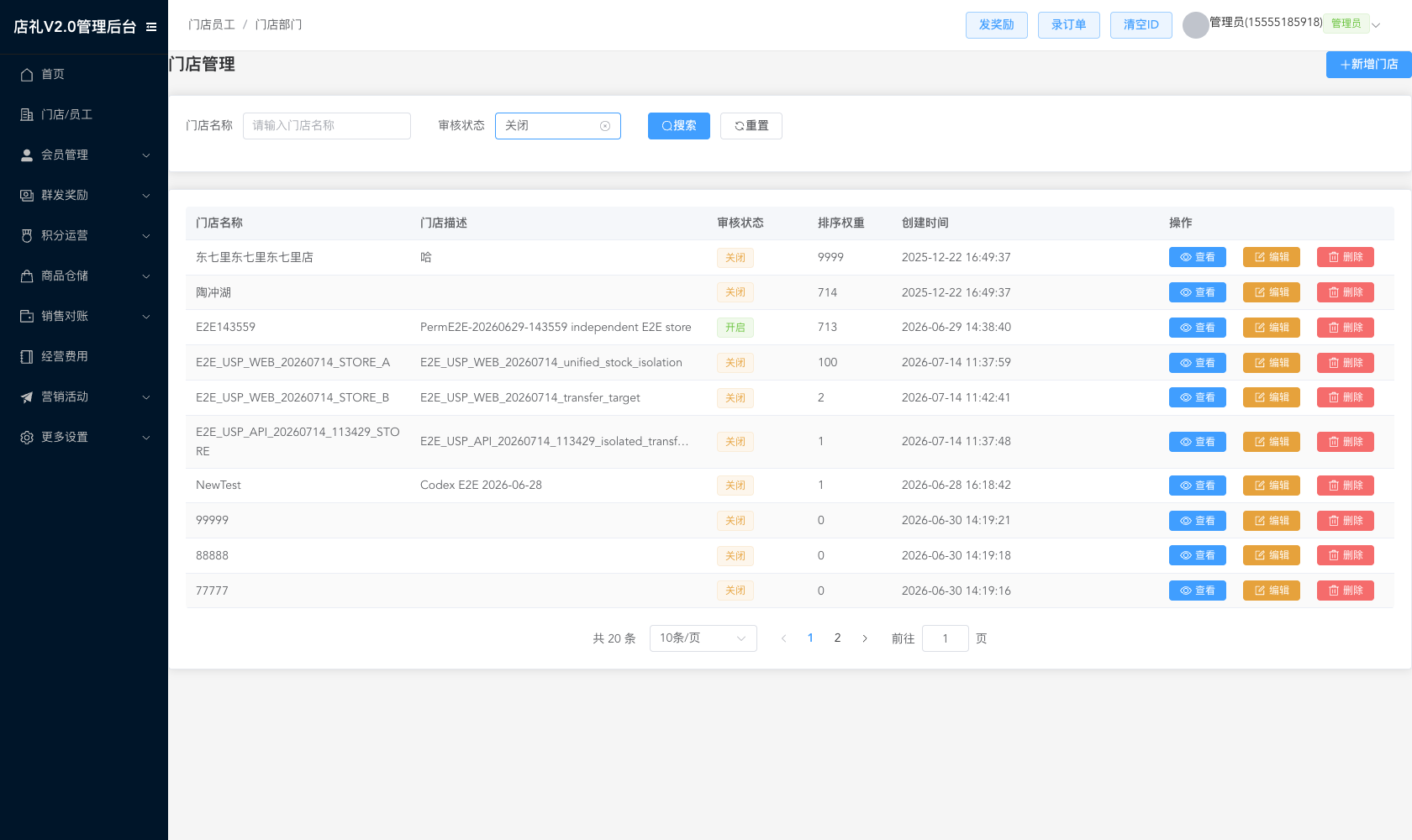Image resolution: width=1412 pixels, height=840 pixels.
Task: Click the 排序权重 column header
Action: 841,223
